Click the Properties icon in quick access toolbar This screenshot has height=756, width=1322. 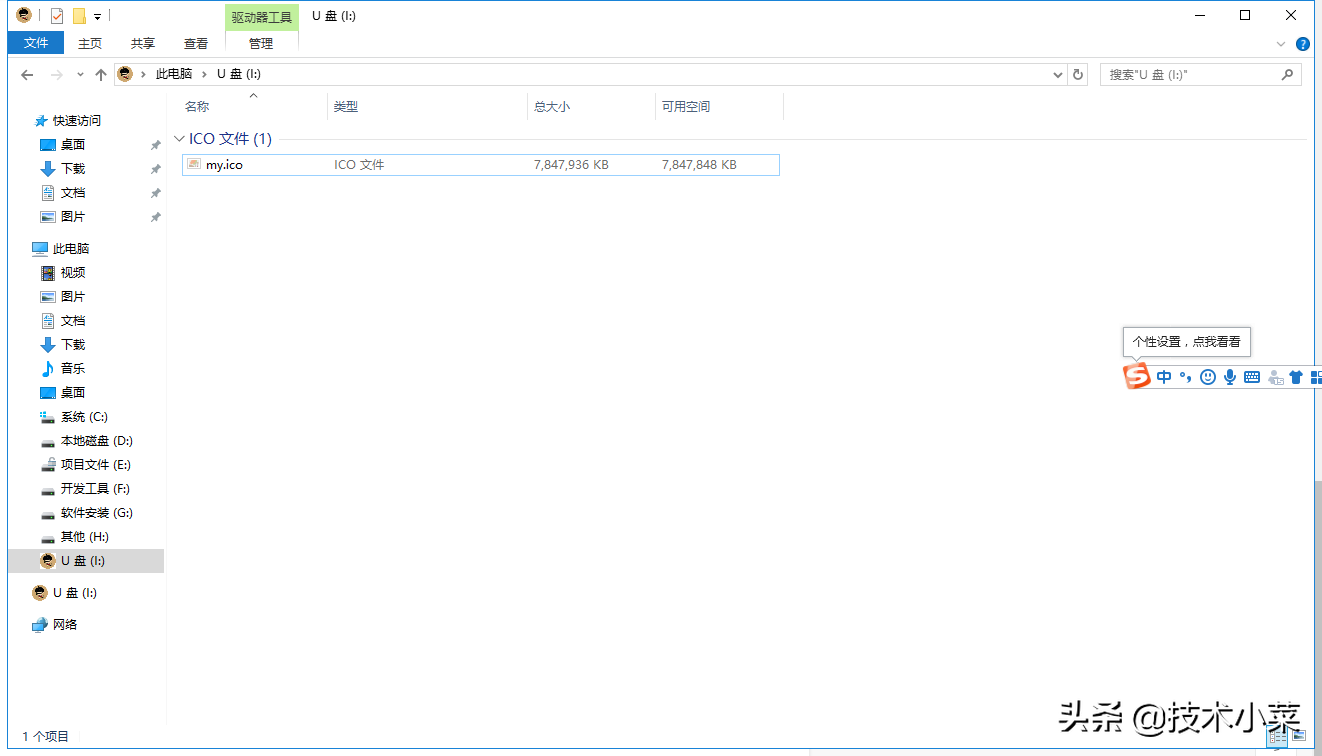(x=56, y=15)
